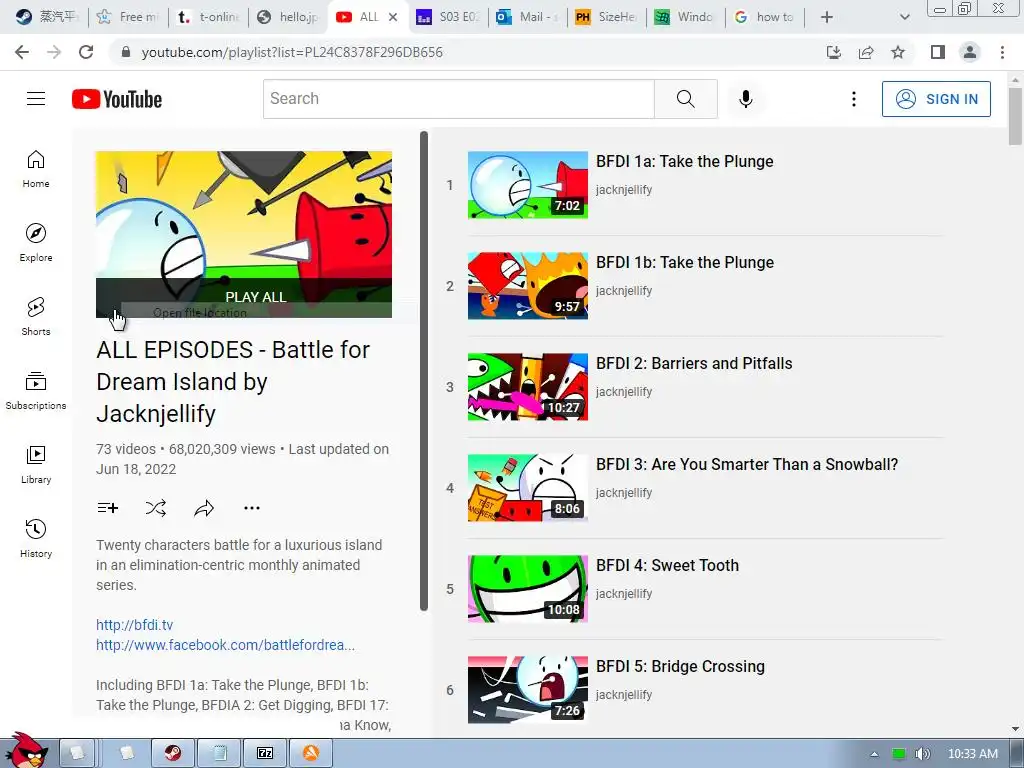Switch to the S03 E0 tab
The height and width of the screenshot is (768, 1024).
[x=448, y=17]
